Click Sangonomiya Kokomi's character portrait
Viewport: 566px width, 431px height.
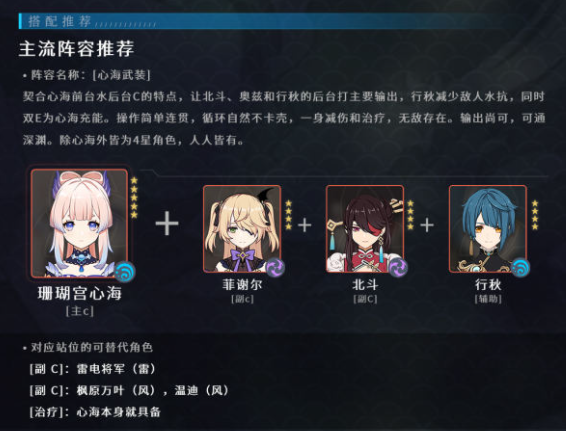point(79,223)
